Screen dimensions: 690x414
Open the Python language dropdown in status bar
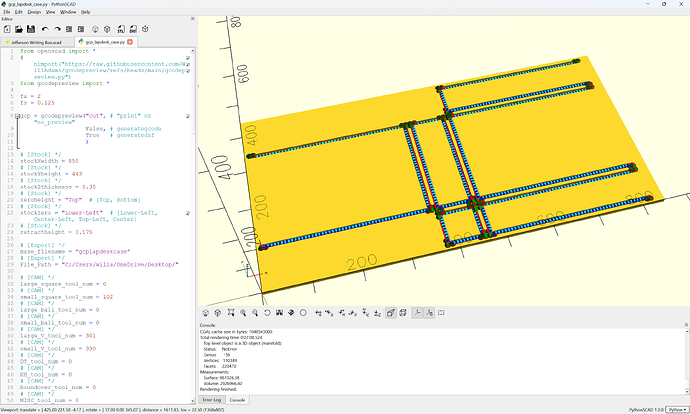[677, 410]
